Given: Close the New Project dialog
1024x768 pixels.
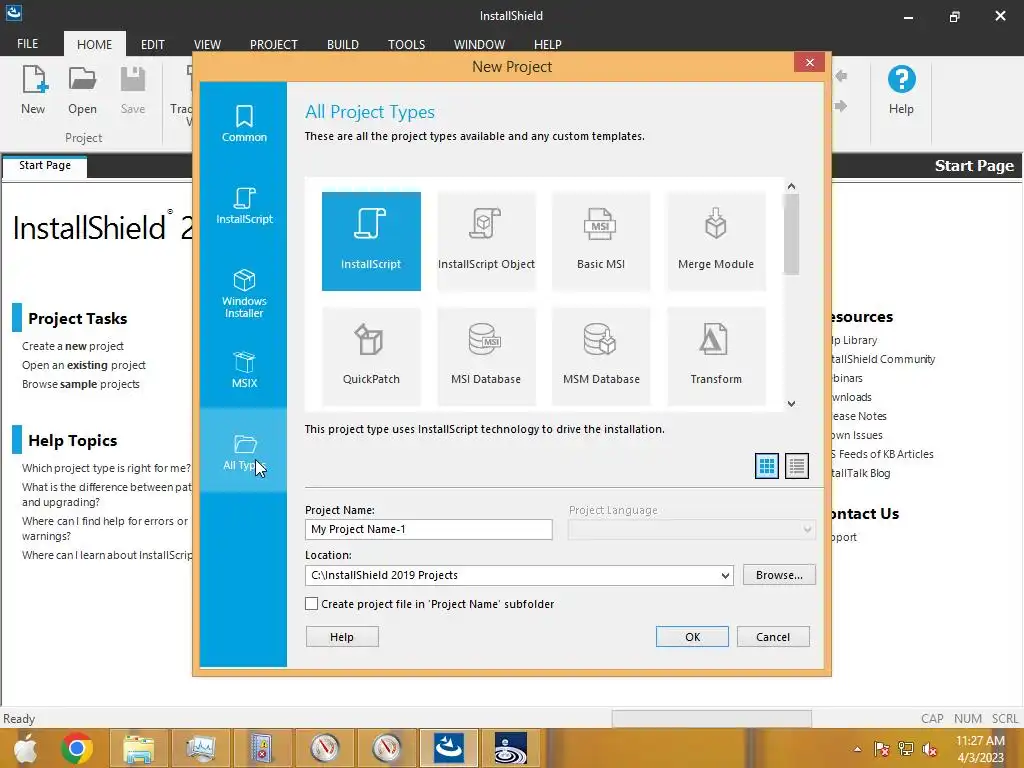Looking at the screenshot, I should tap(810, 63).
